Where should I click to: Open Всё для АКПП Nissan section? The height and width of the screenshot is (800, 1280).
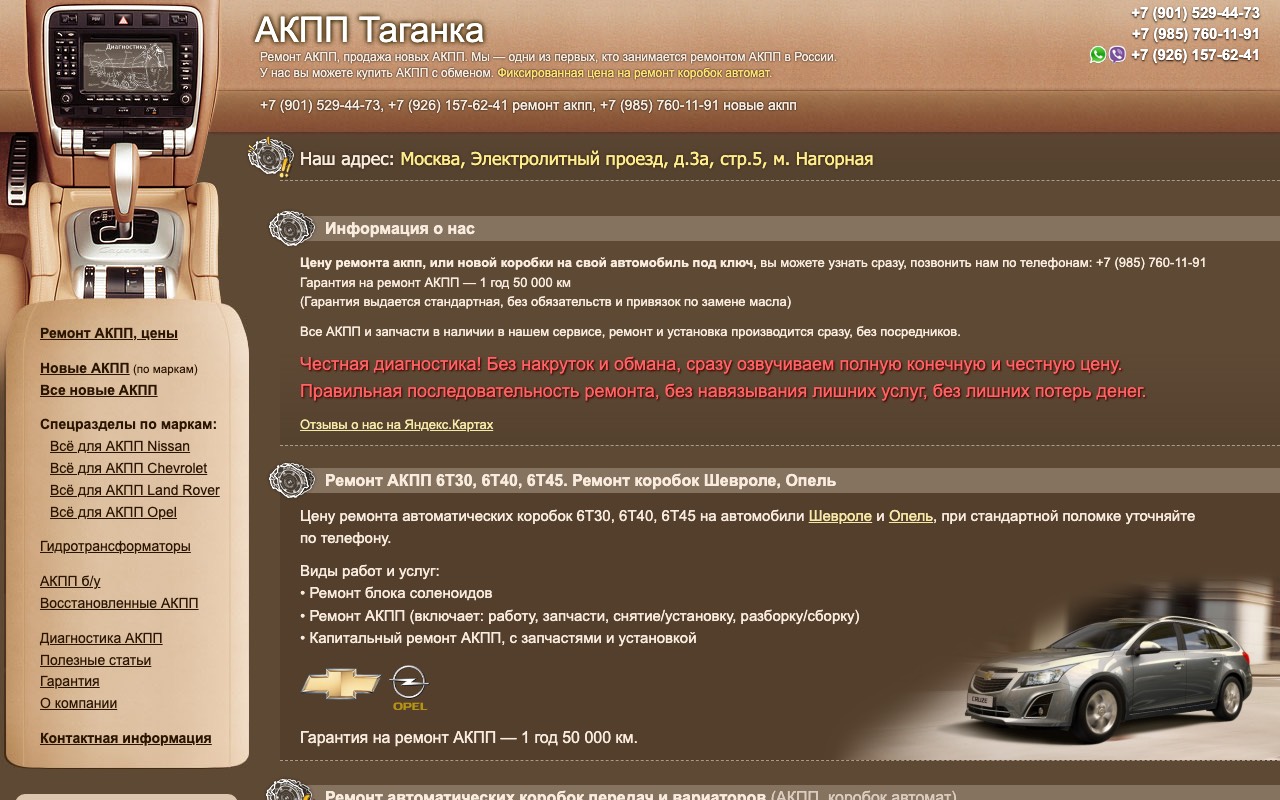click(x=120, y=446)
